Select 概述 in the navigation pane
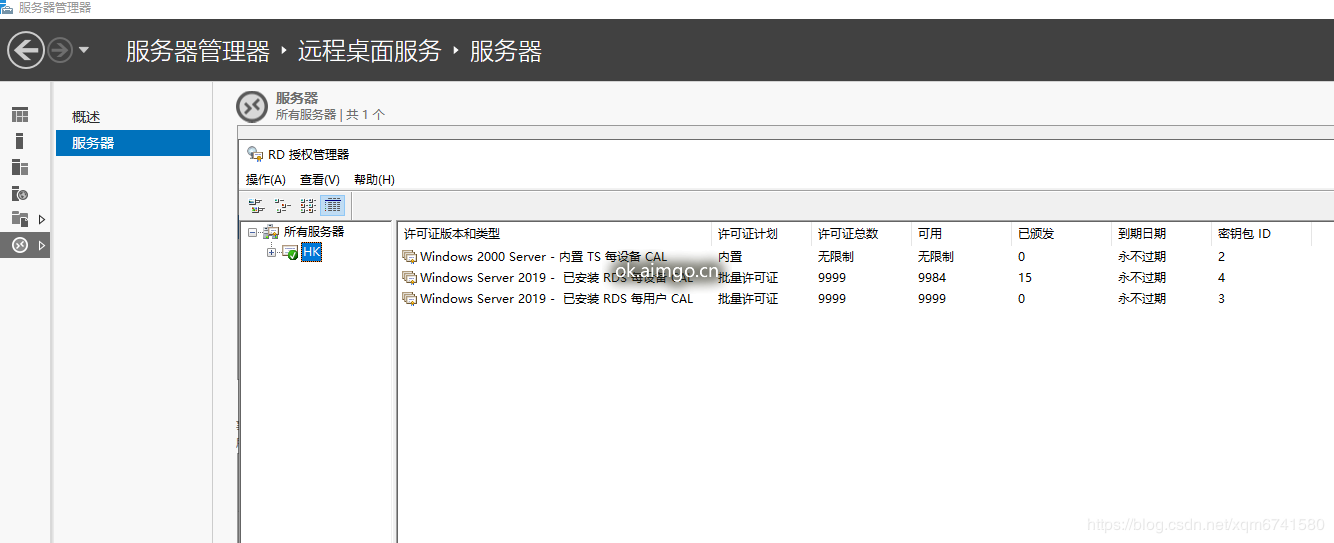 86,117
